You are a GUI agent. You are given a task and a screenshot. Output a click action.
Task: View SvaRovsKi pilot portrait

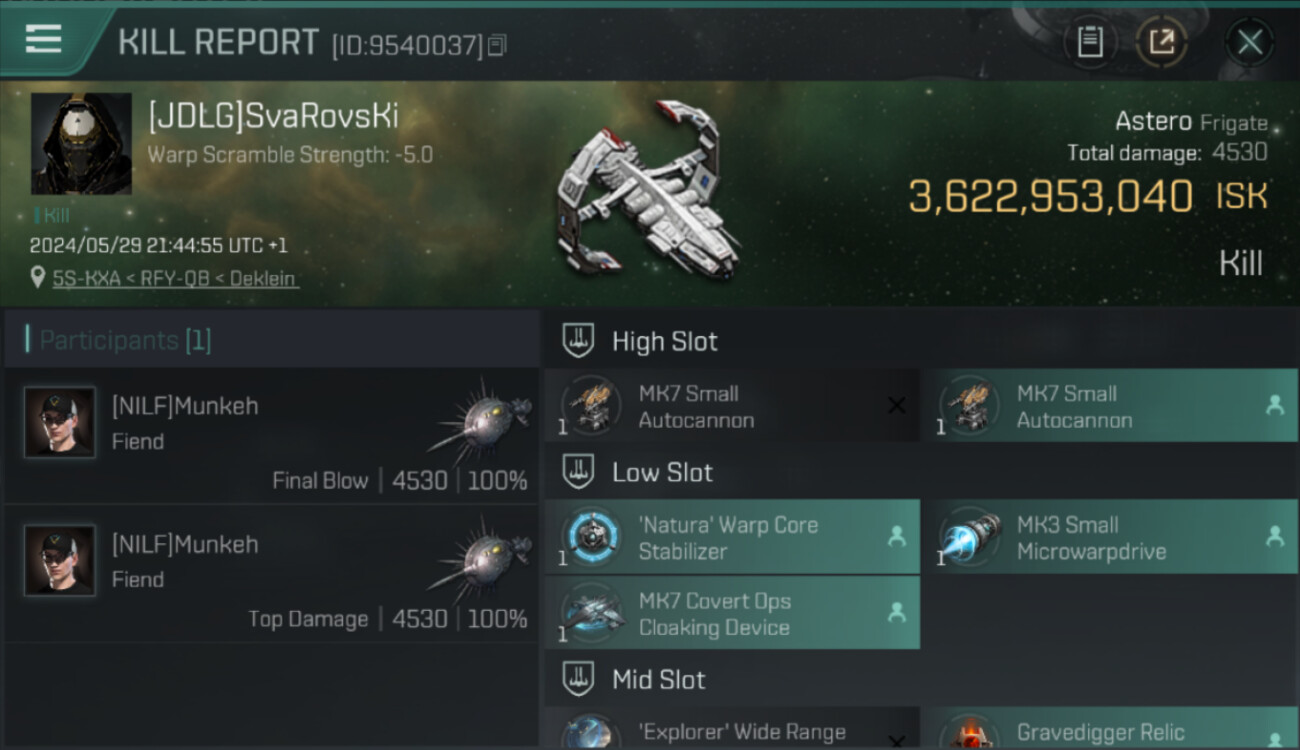coord(81,143)
